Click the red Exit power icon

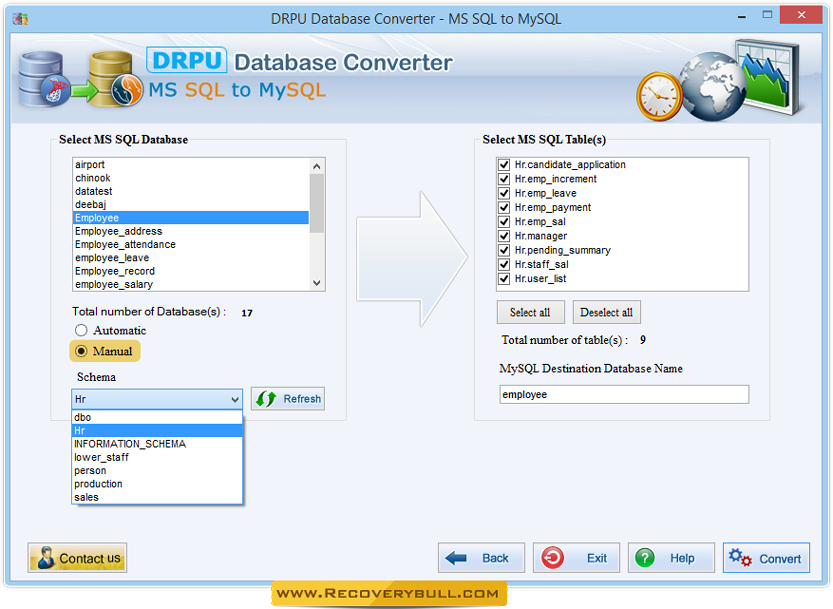552,558
